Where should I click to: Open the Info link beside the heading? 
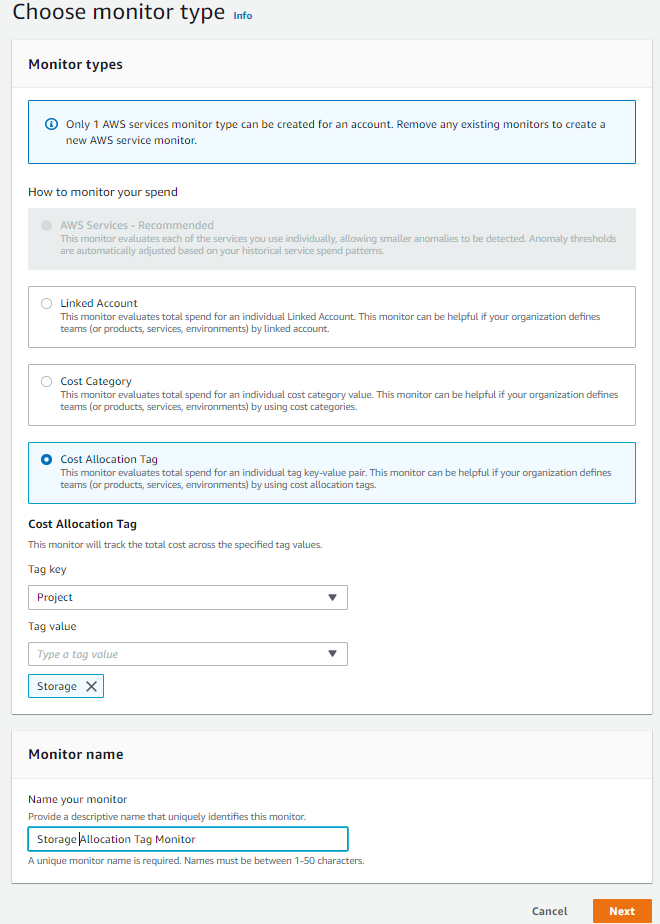click(243, 16)
